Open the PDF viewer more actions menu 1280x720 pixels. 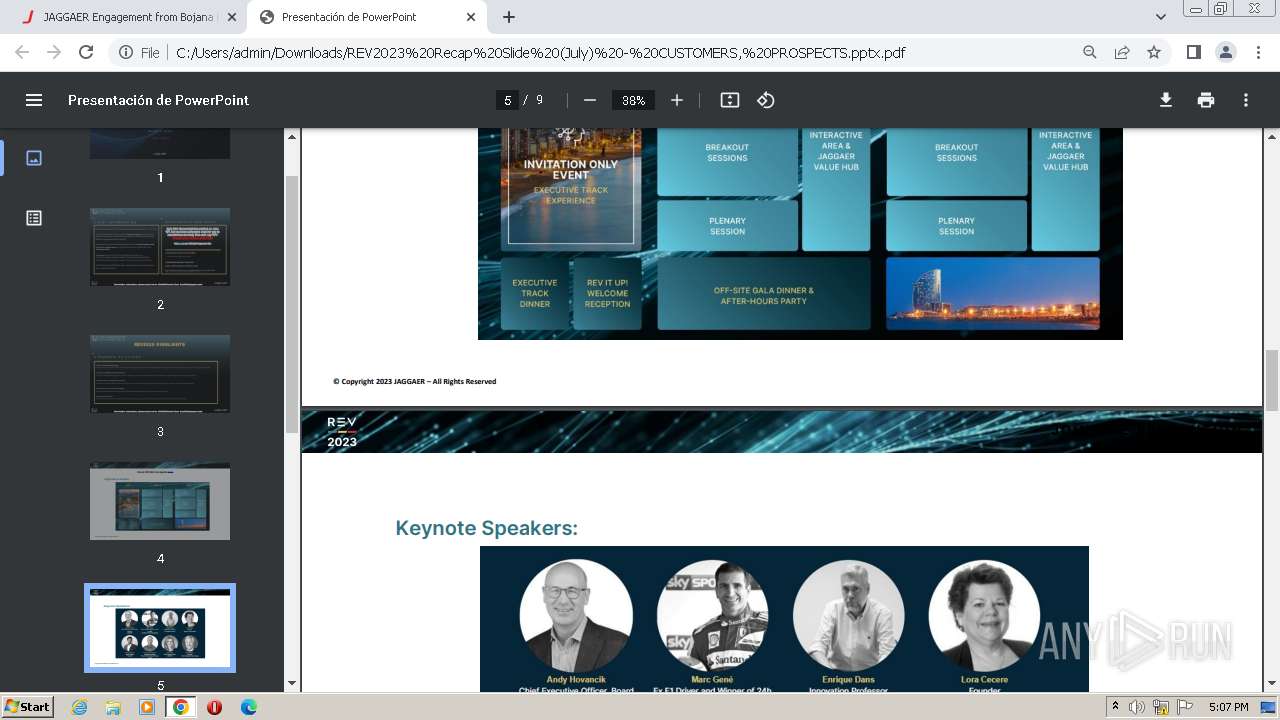pyautogui.click(x=1246, y=100)
